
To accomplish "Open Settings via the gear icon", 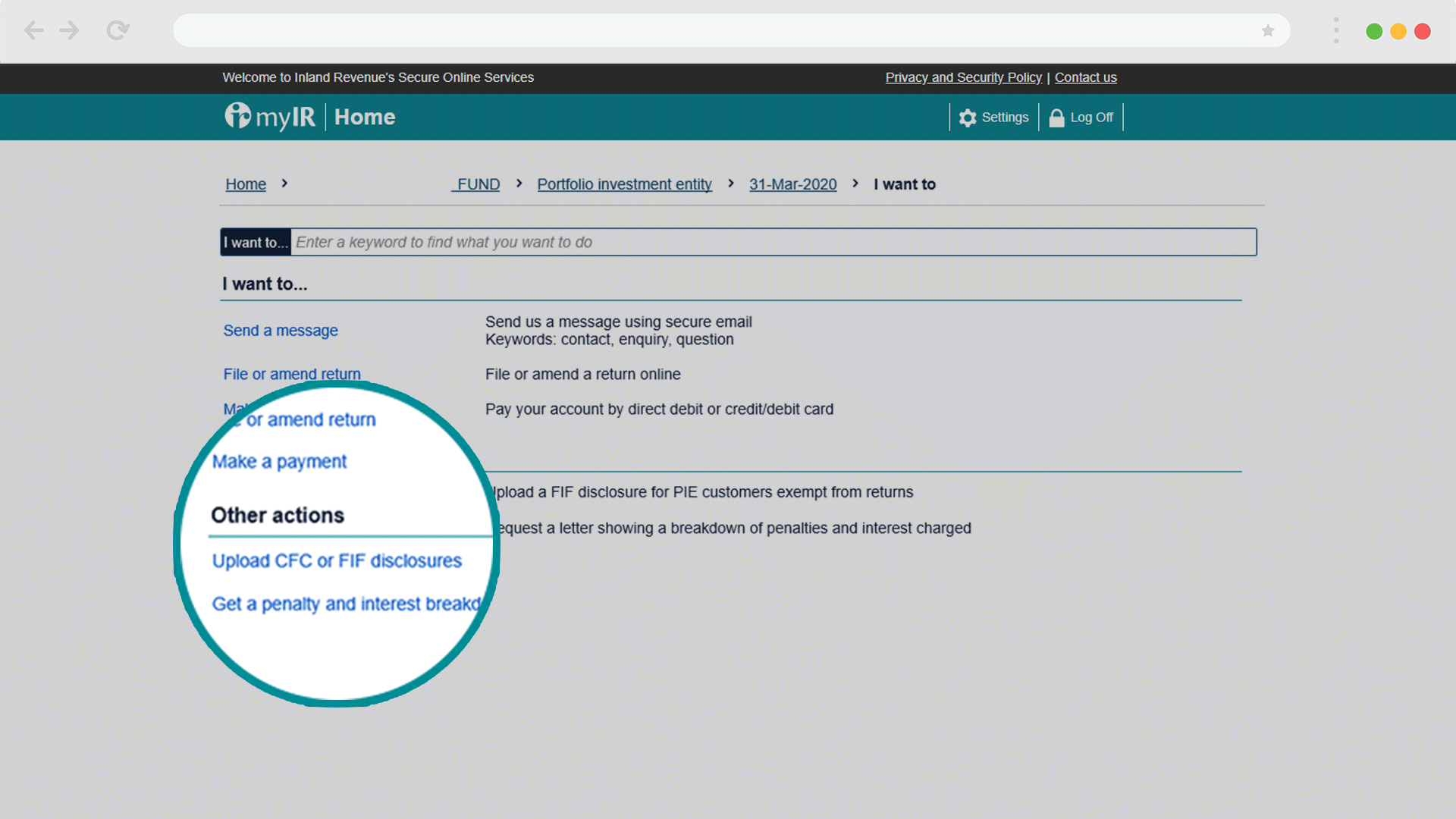I will (968, 118).
